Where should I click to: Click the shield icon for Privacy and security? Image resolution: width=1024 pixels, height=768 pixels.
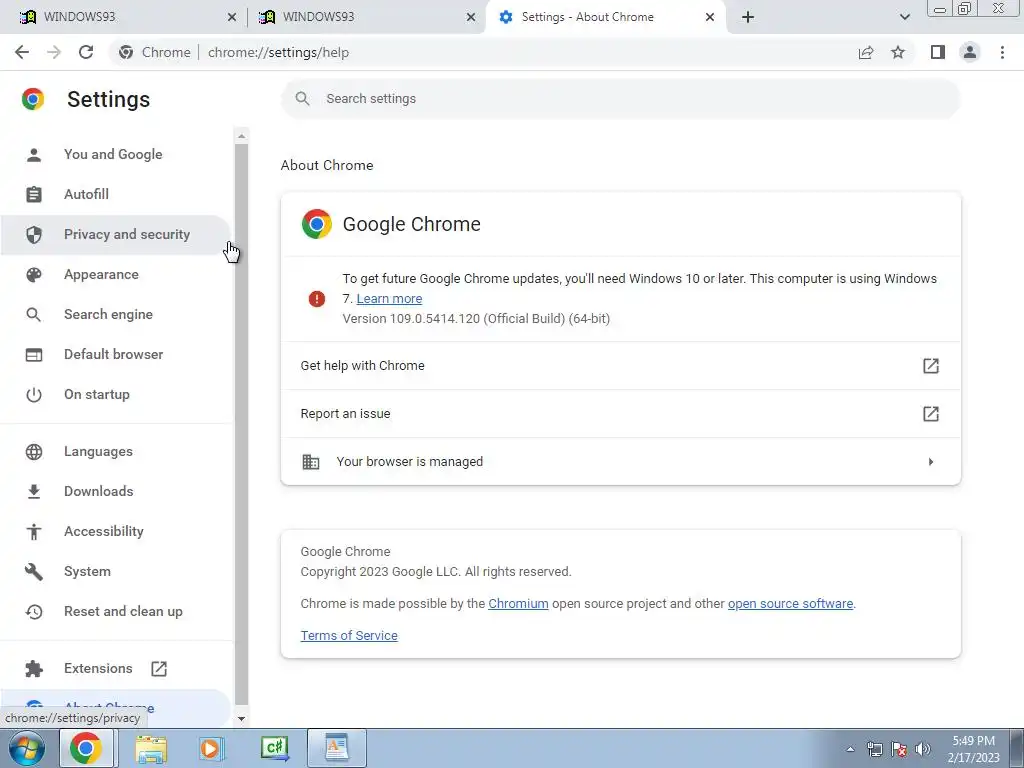pyautogui.click(x=34, y=234)
